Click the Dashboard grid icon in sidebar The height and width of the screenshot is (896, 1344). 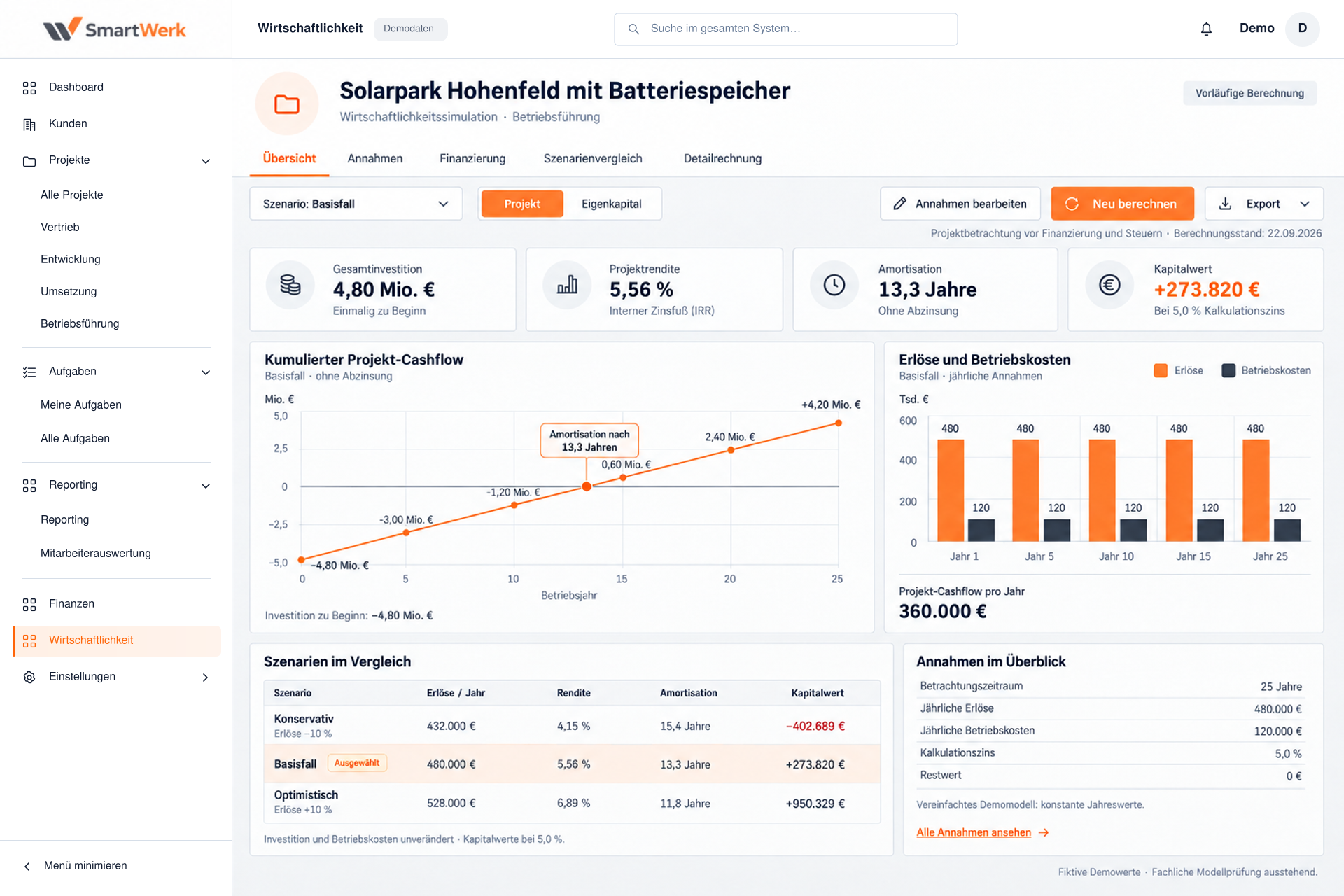(29, 87)
